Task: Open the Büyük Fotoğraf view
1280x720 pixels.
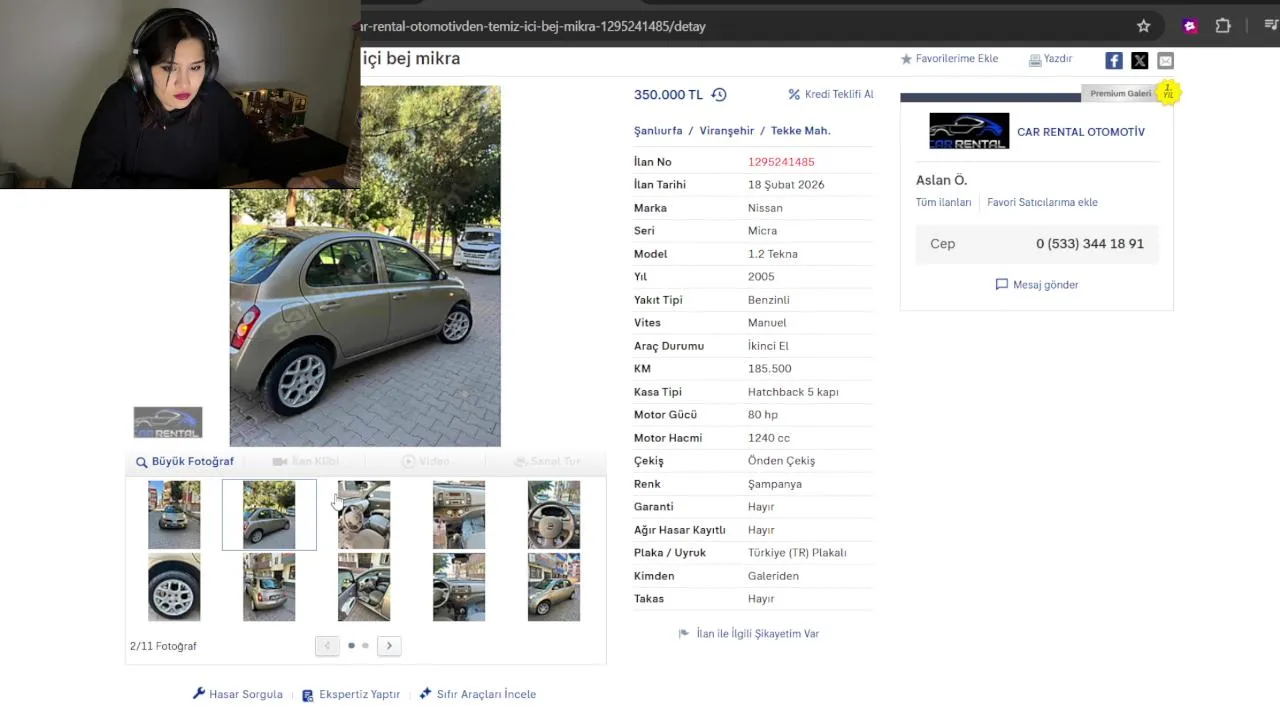Action: pyautogui.click(x=185, y=462)
